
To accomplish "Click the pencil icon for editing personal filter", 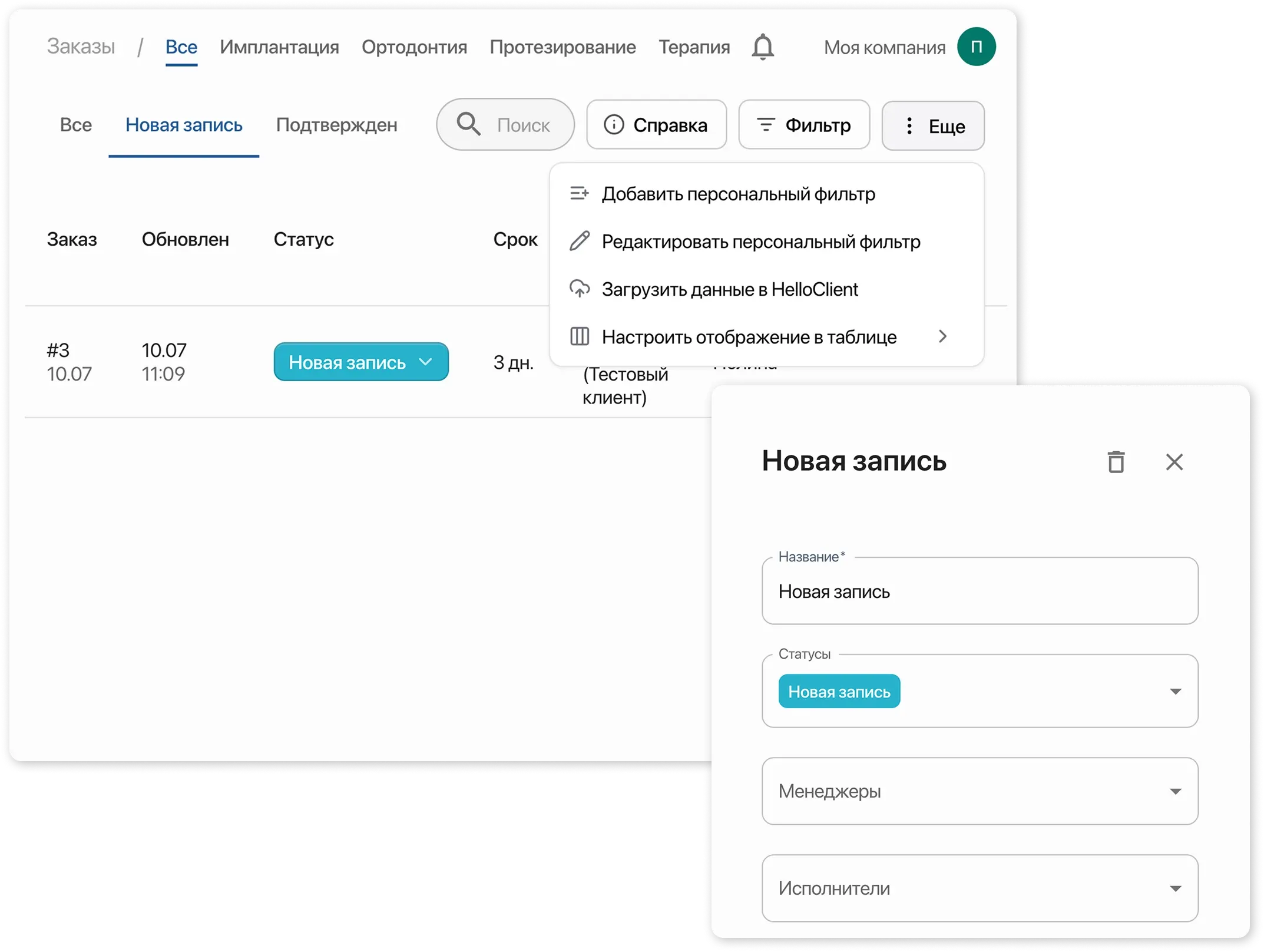I will [580, 240].
